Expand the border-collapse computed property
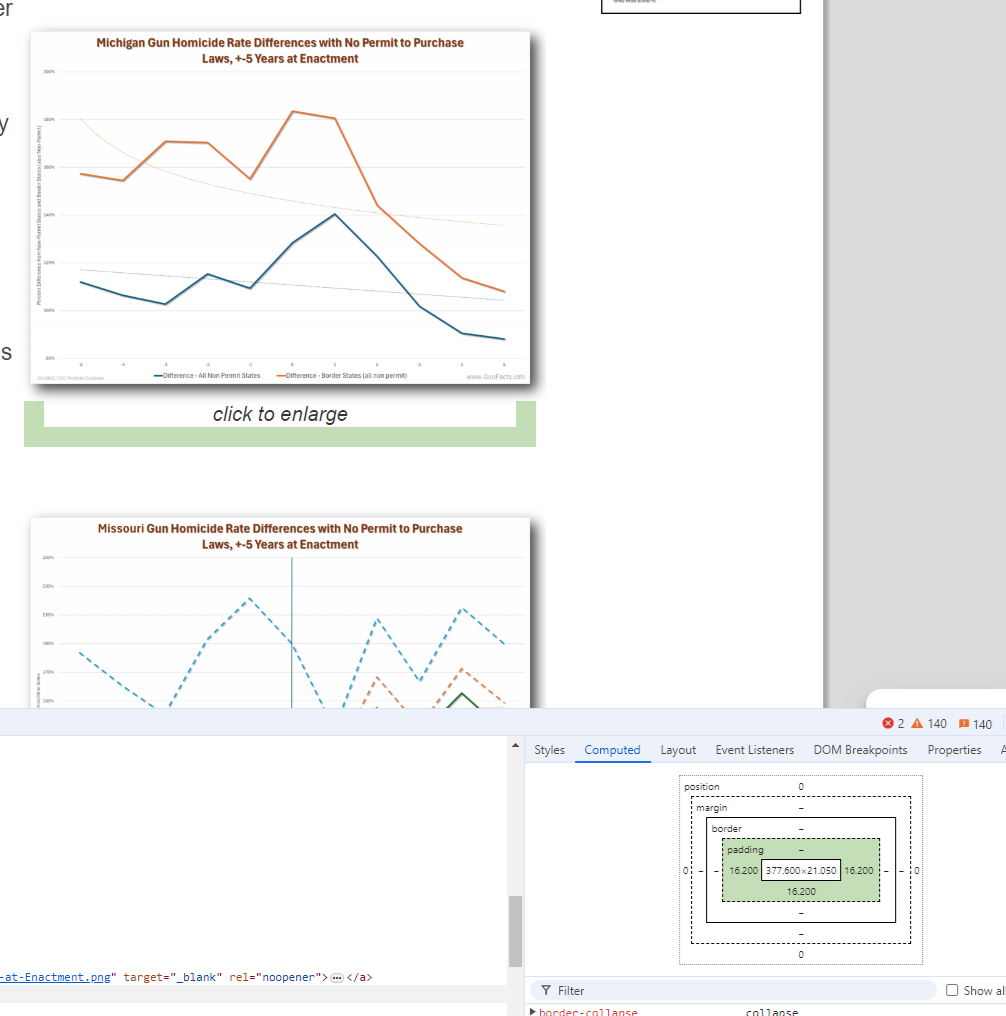The width and height of the screenshot is (1006, 1016). [532, 1012]
